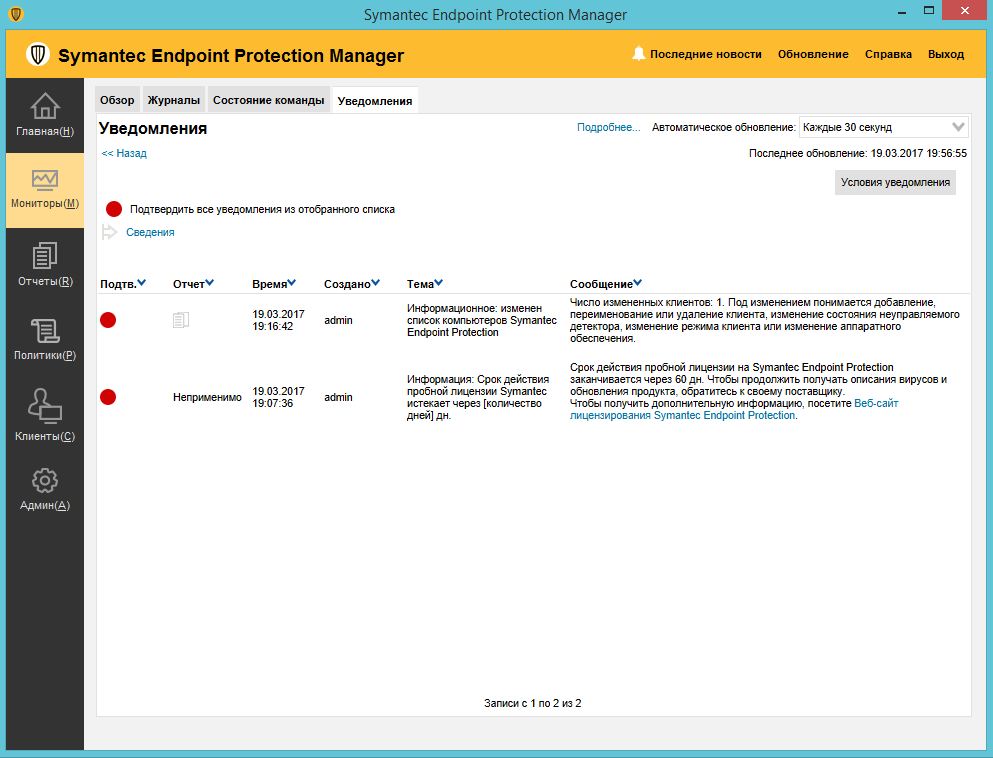
Task: Click the Записи с 1 по 2 из 2 footer
Action: [x=533, y=703]
